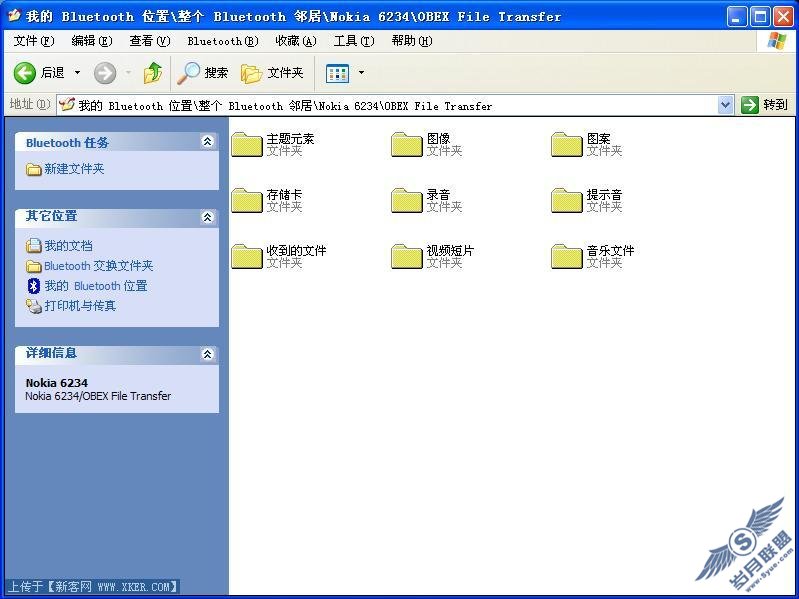This screenshot has height=599, width=799.
Task: Open the 收藏(A) menu
Action: click(x=296, y=41)
